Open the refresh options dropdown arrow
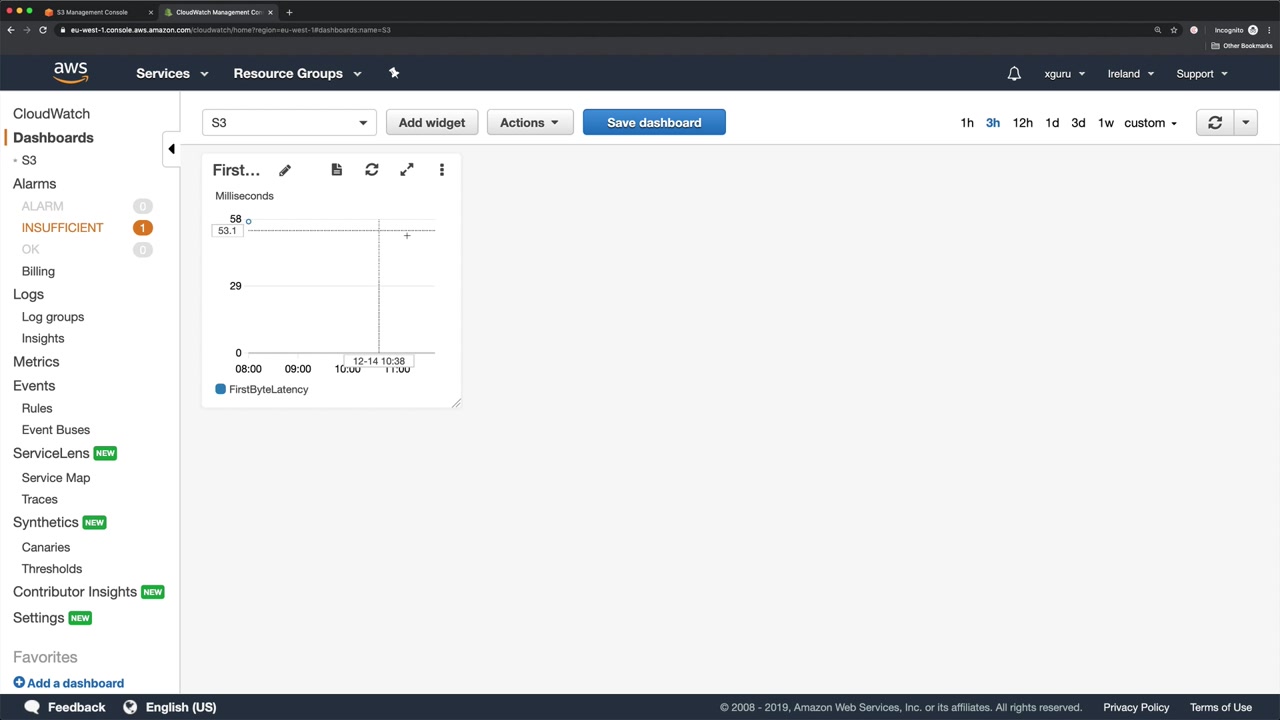1280x720 pixels. pos(1246,123)
